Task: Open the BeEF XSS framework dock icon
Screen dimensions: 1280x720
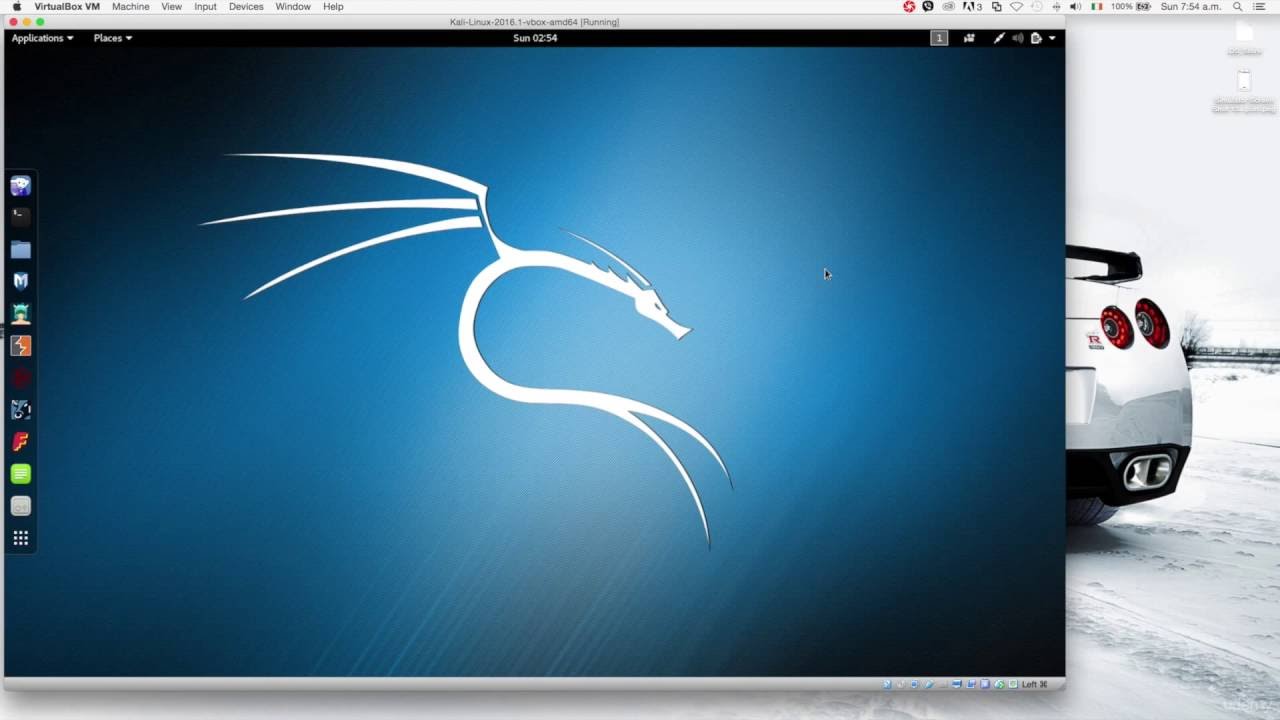Action: coord(20,410)
